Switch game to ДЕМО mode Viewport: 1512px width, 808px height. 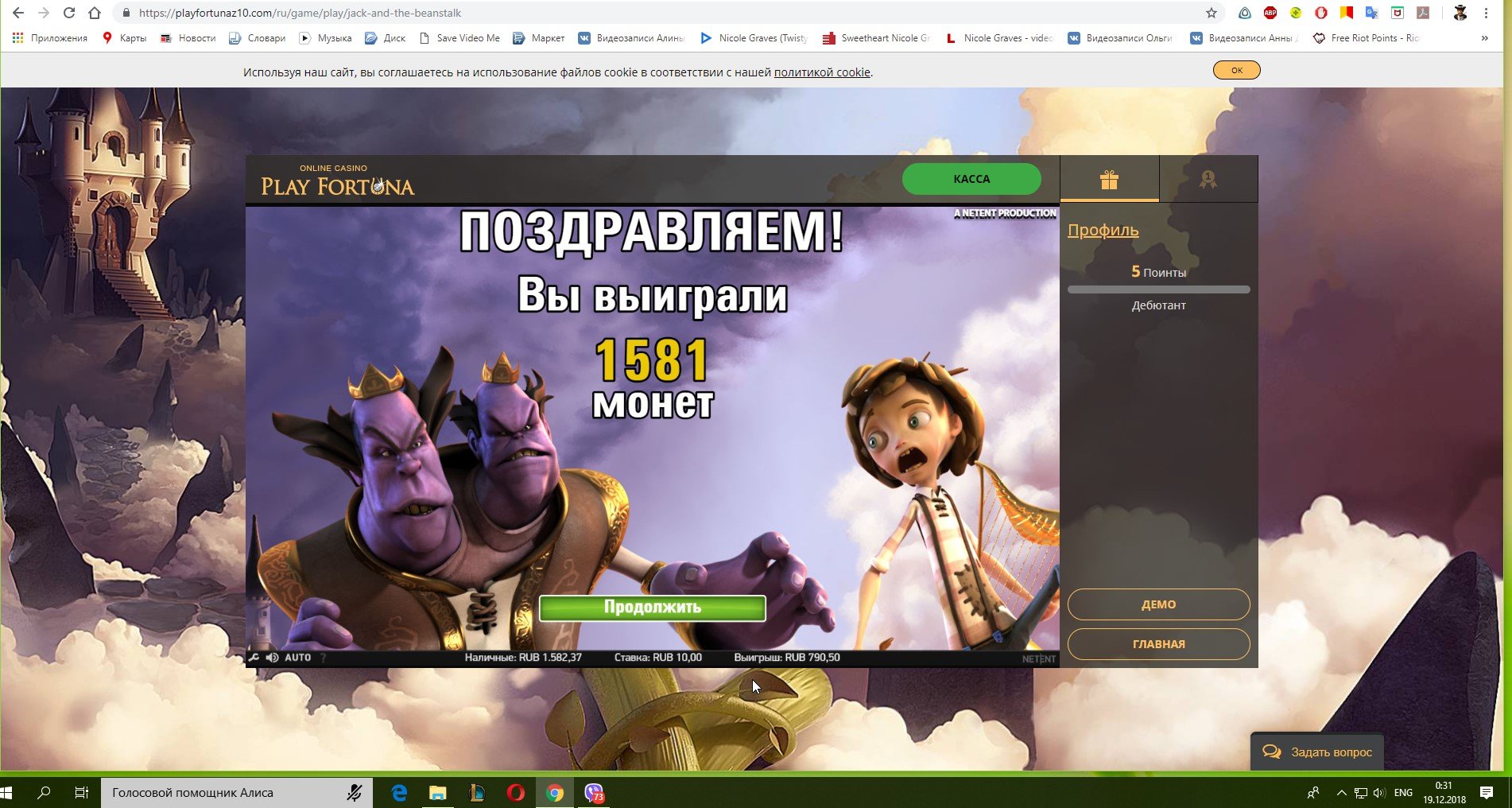coord(1158,604)
